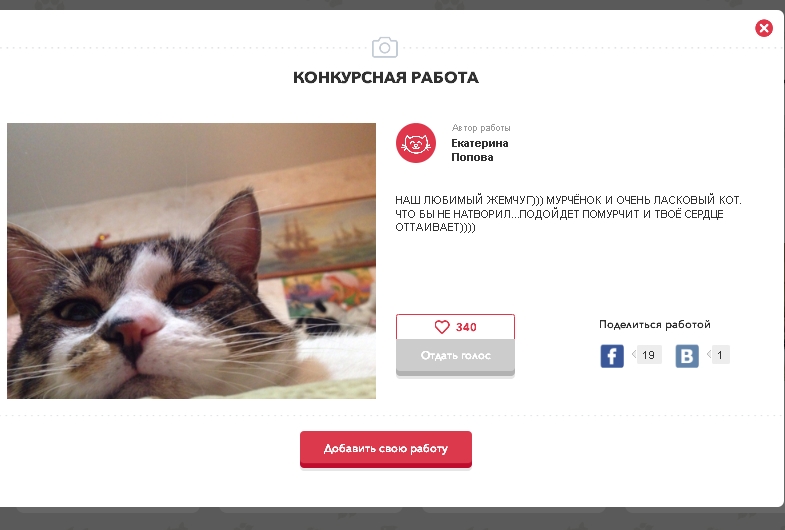Viewport: 785px width, 530px height.
Task: Click the VK share counter showing 1
Action: tap(720, 355)
